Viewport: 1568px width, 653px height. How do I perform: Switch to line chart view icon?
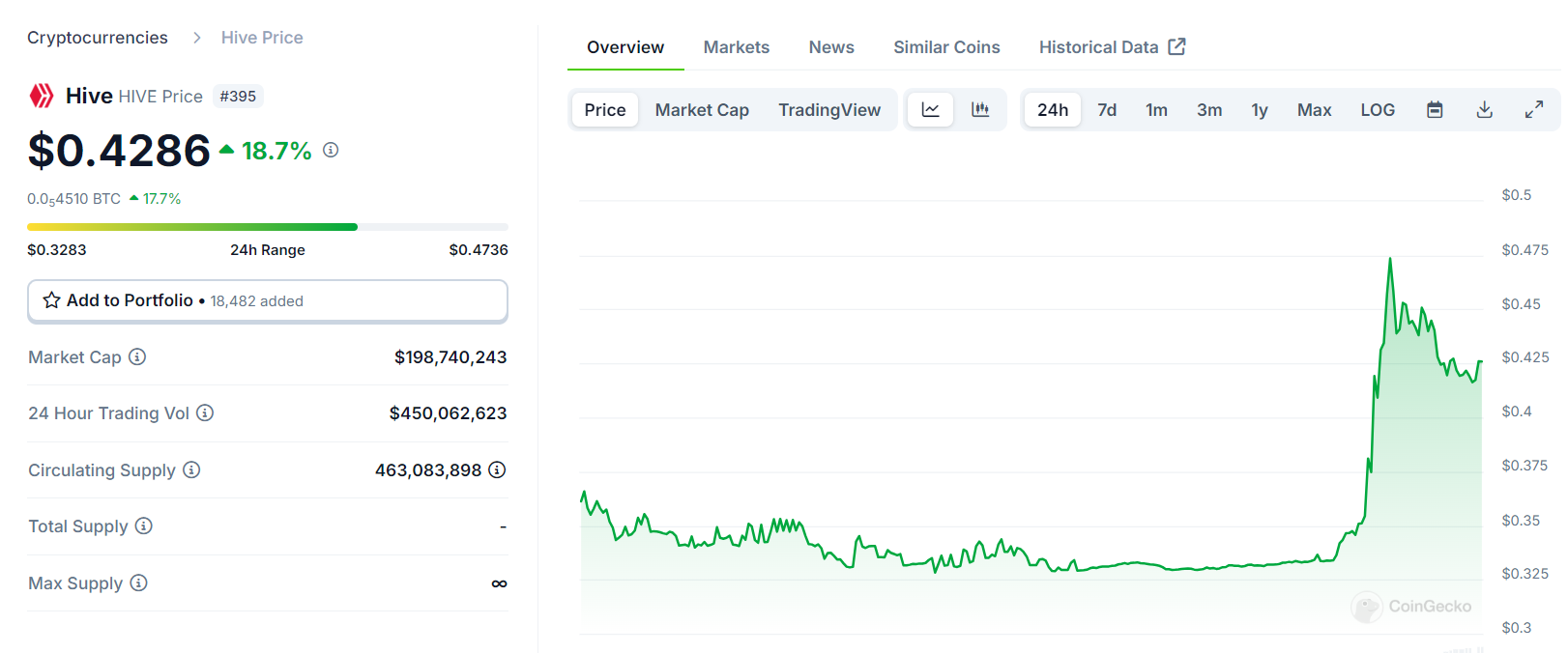click(x=930, y=110)
